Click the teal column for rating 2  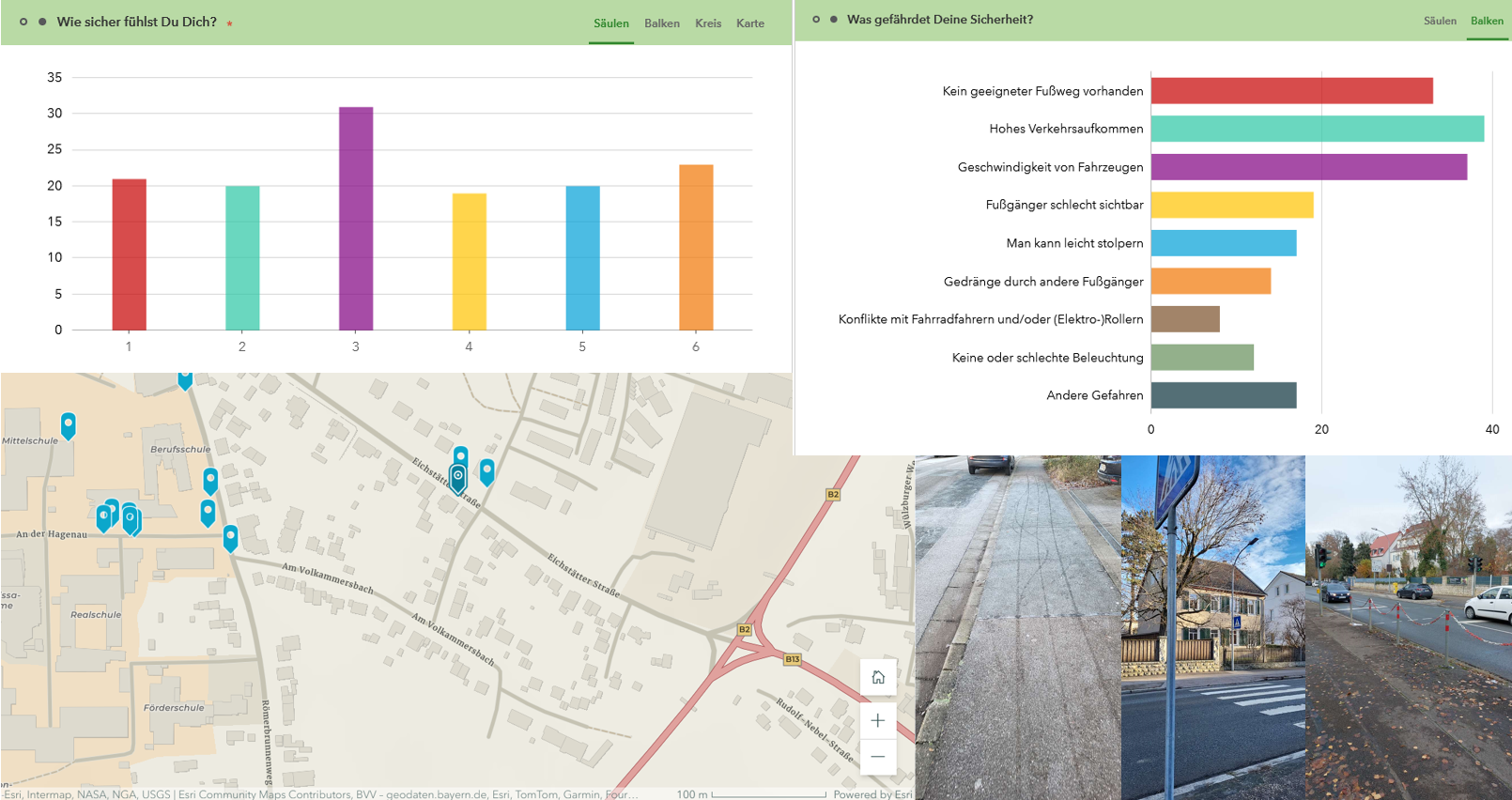click(x=242, y=258)
